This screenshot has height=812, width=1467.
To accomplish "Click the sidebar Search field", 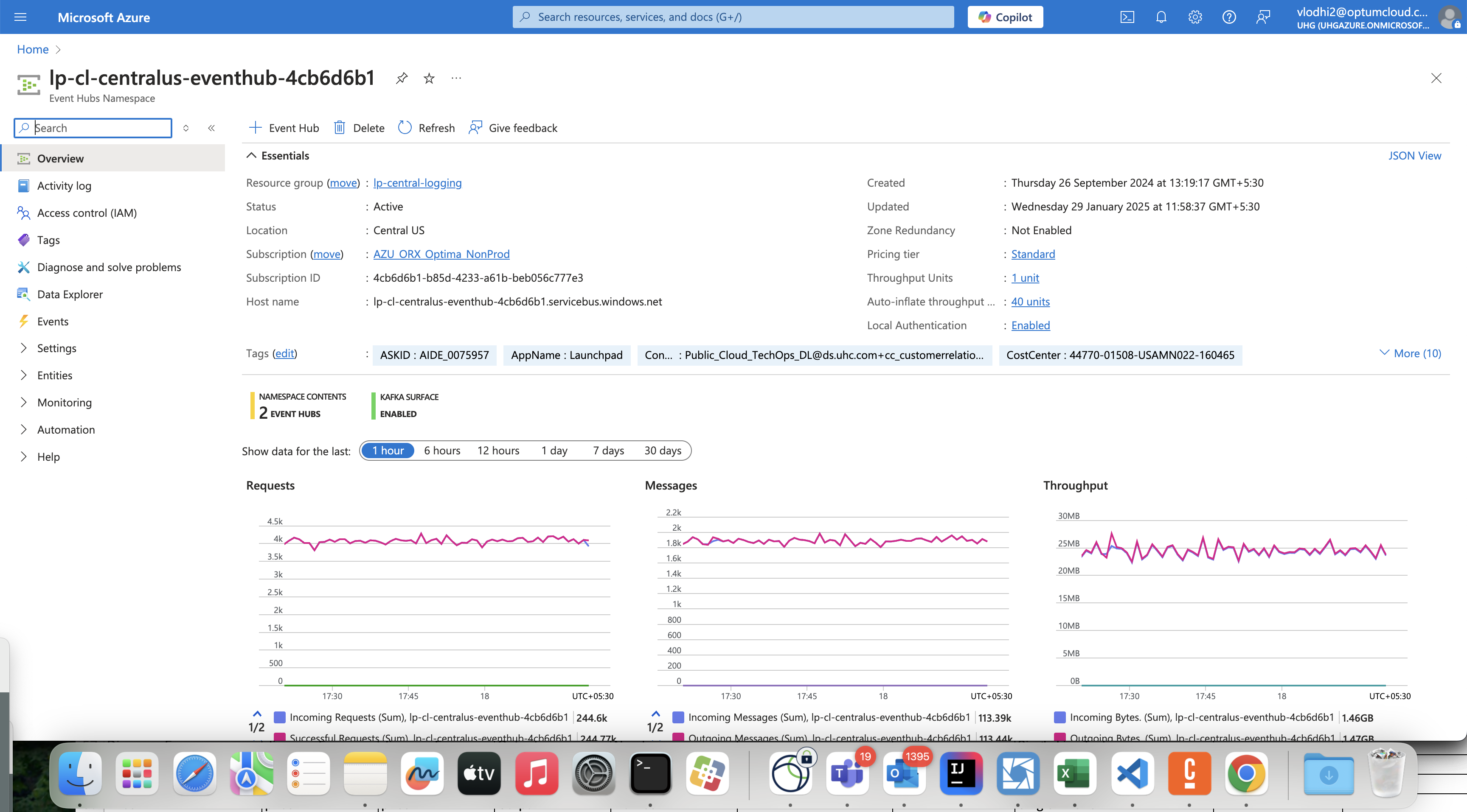I will click(93, 128).
